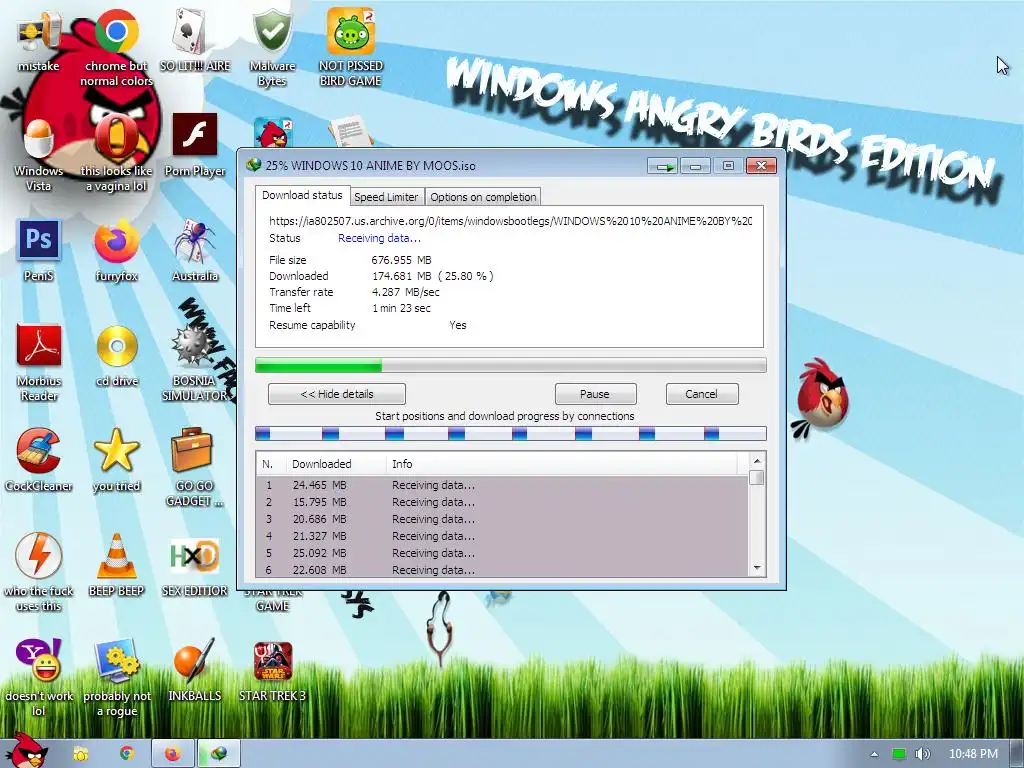Click the connections progress segments bar

pyautogui.click(x=511, y=433)
